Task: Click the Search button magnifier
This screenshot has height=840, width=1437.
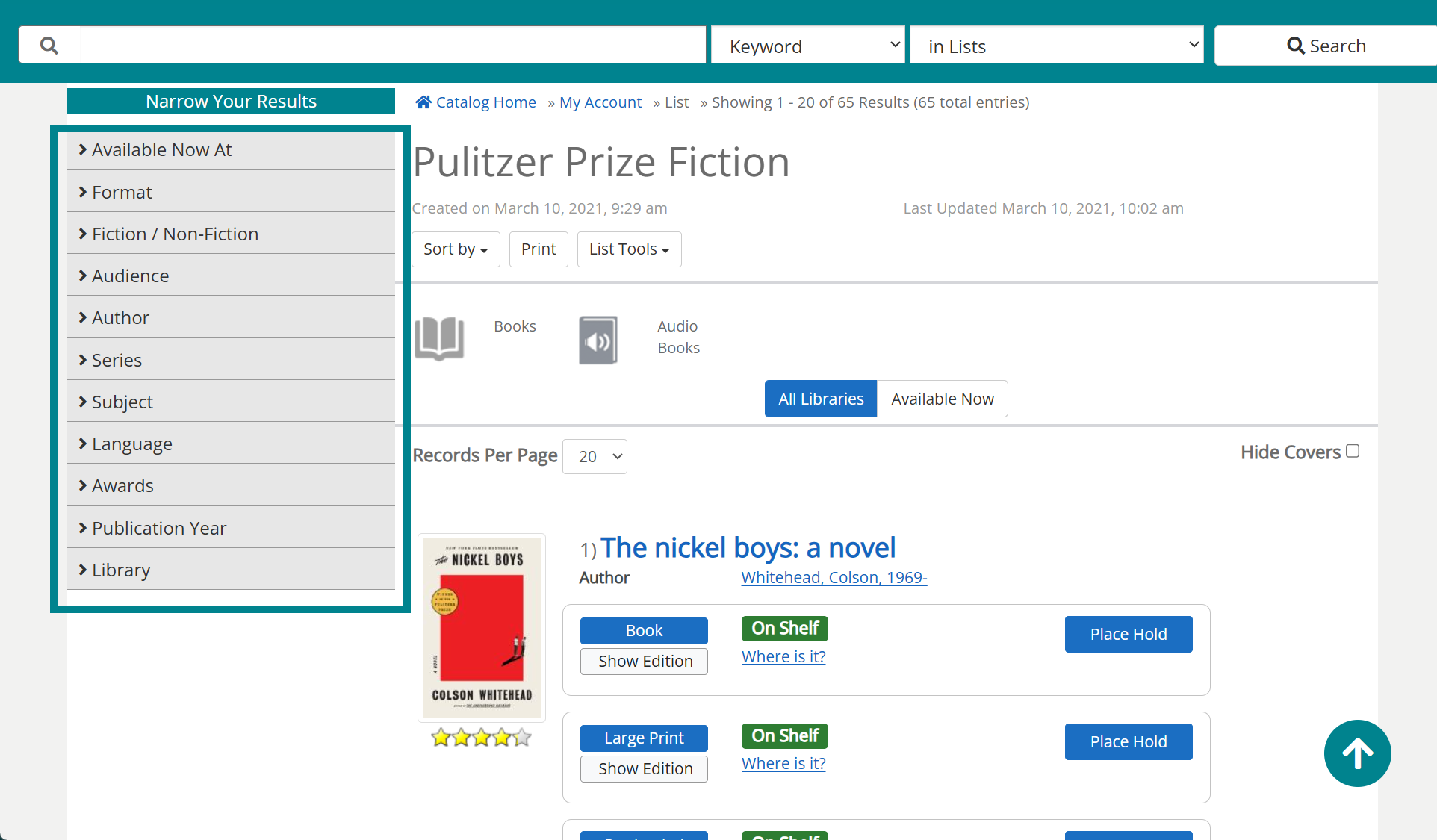Action: click(x=1295, y=46)
